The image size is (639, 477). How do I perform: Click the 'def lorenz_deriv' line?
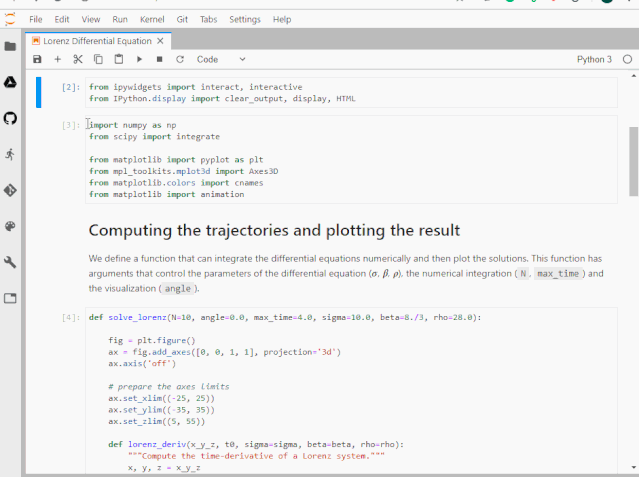coord(256,444)
